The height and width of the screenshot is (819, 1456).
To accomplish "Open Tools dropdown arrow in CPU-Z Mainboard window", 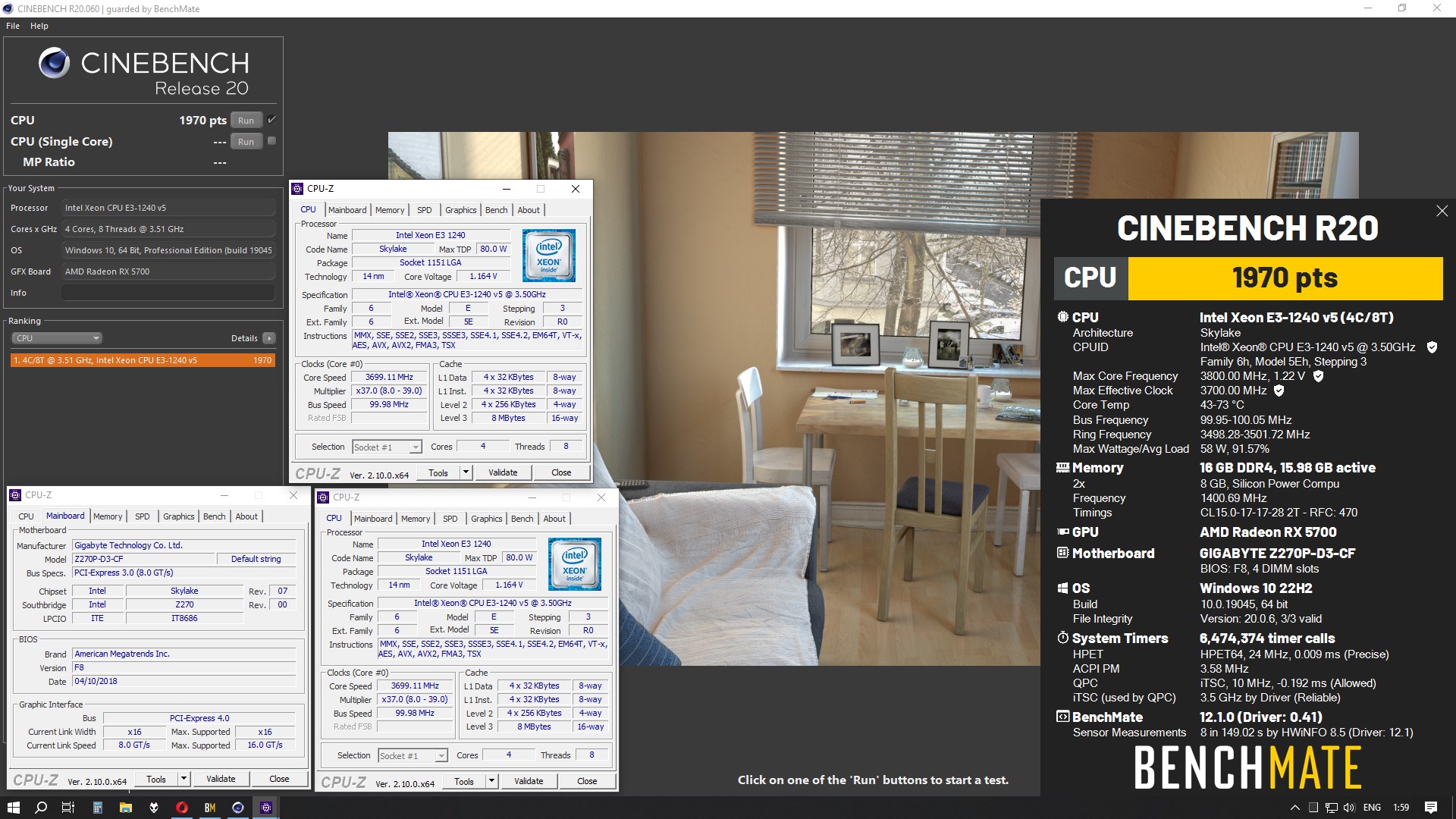I will click(x=184, y=779).
